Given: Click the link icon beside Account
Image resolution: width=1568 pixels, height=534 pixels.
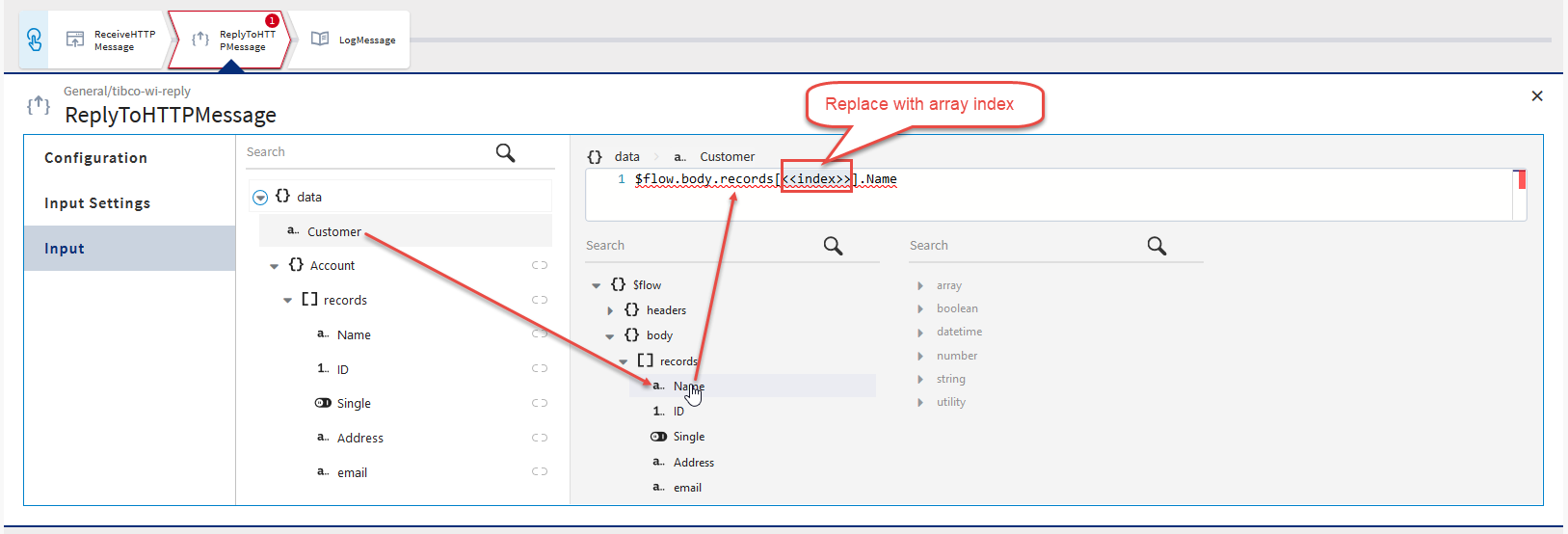Looking at the screenshot, I should [540, 265].
